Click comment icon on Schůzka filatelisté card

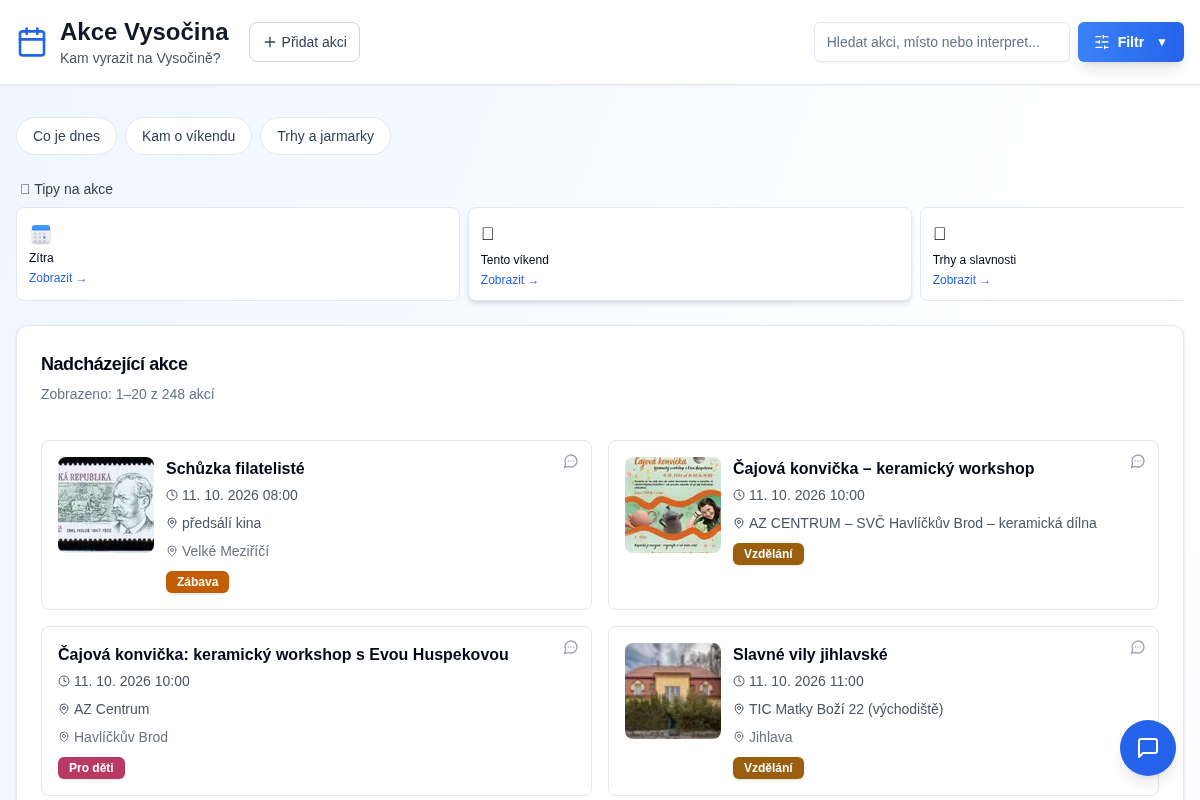571,461
